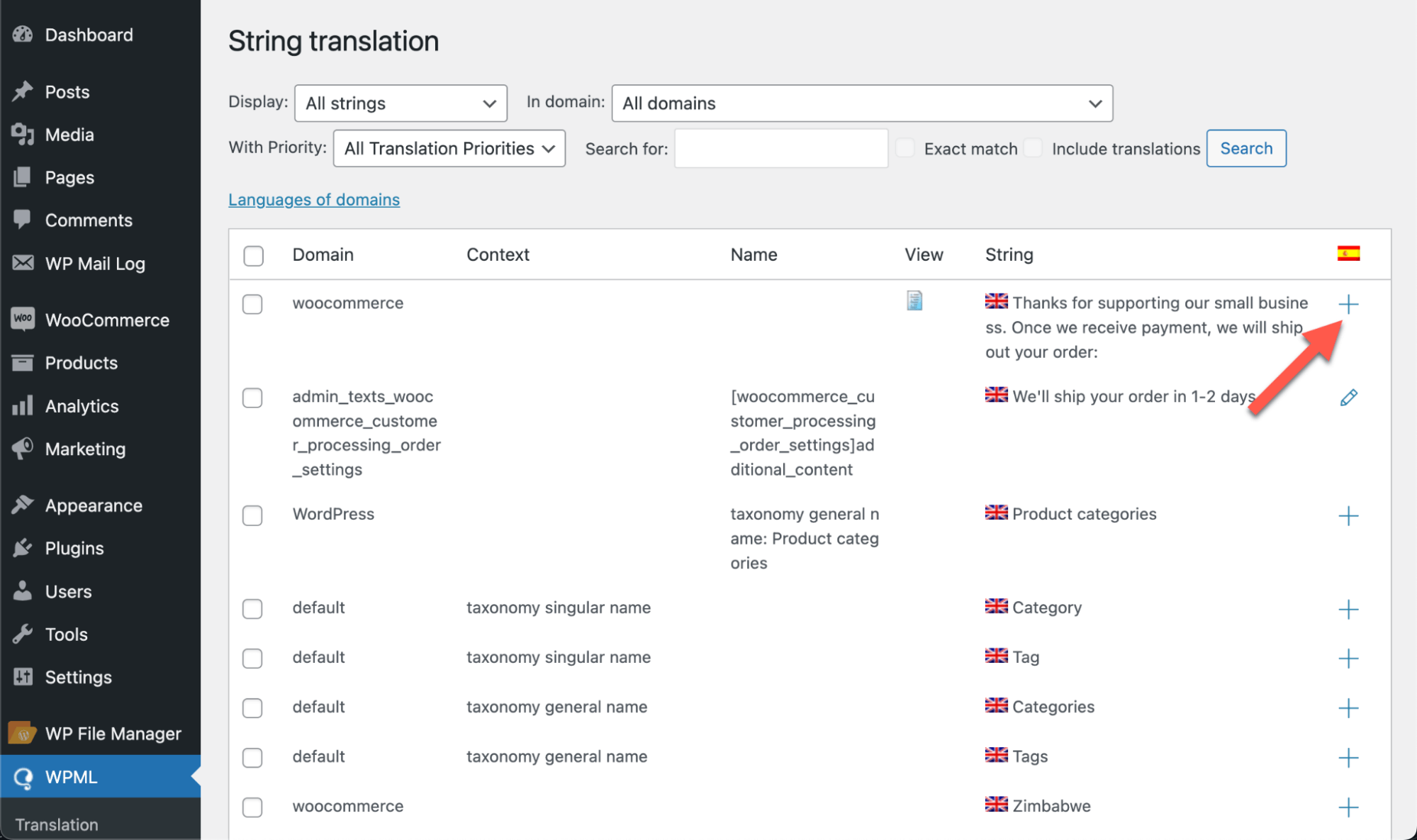
Task: Go to Plugins in the admin sidebar
Action: 74,549
